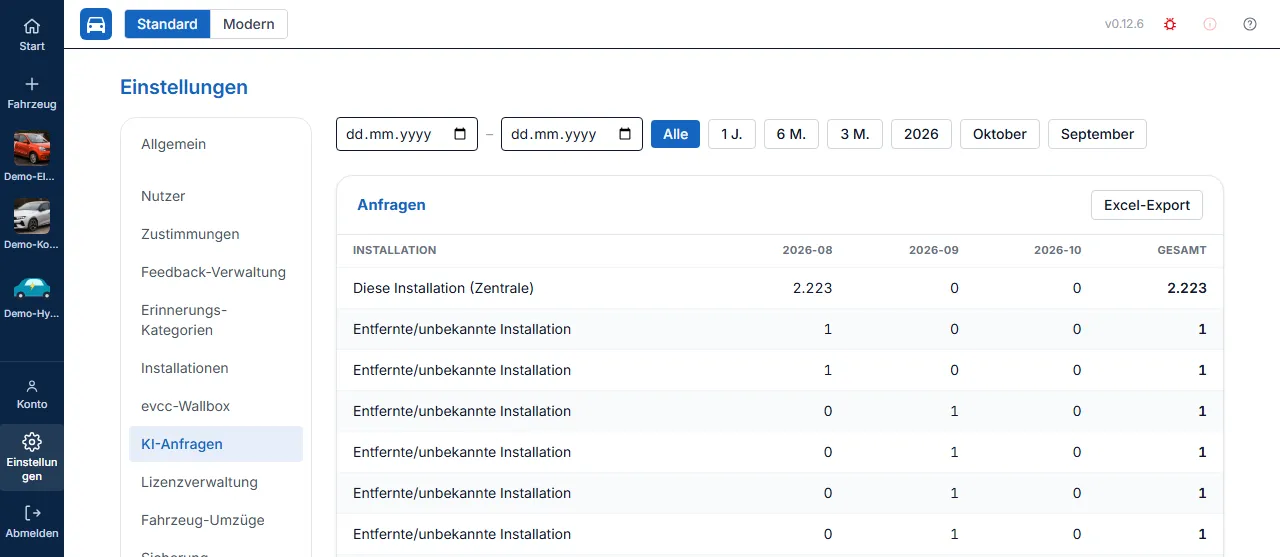
Task: Click the INSTALLATION column header
Action: tap(395, 250)
